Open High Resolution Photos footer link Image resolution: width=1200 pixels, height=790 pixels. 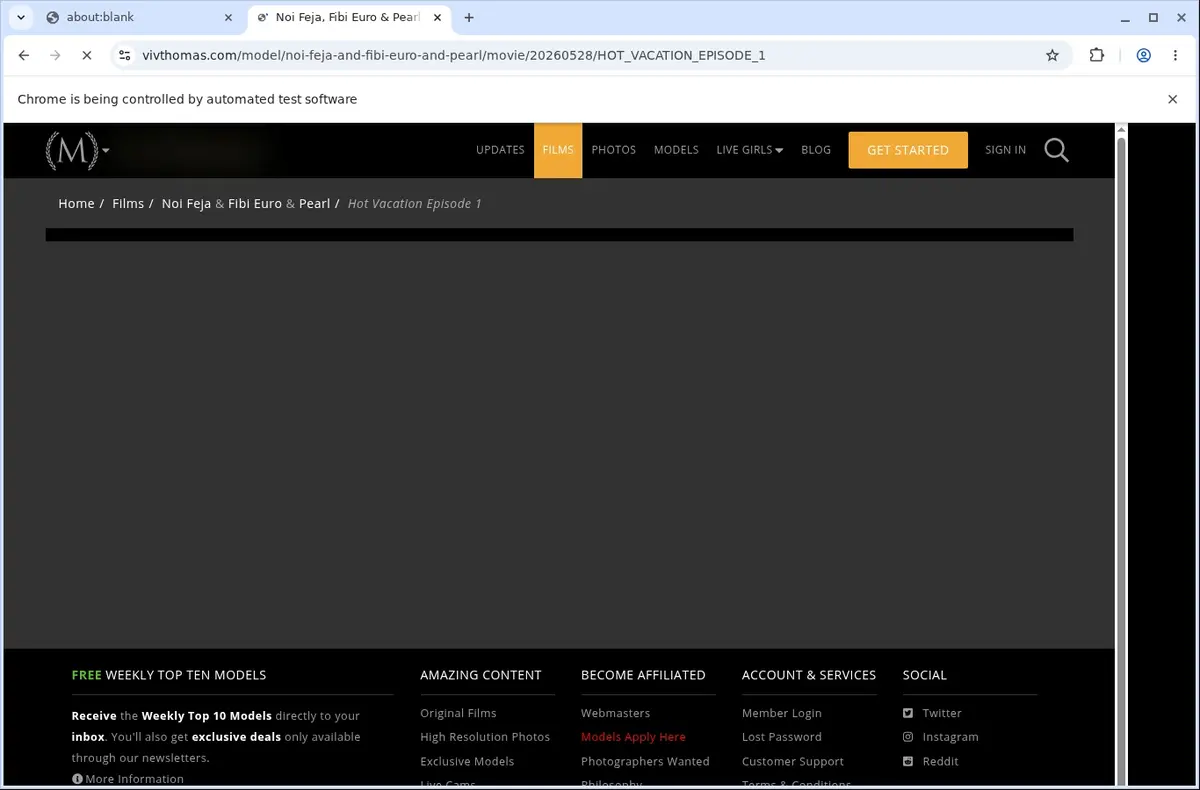pyautogui.click(x=485, y=737)
